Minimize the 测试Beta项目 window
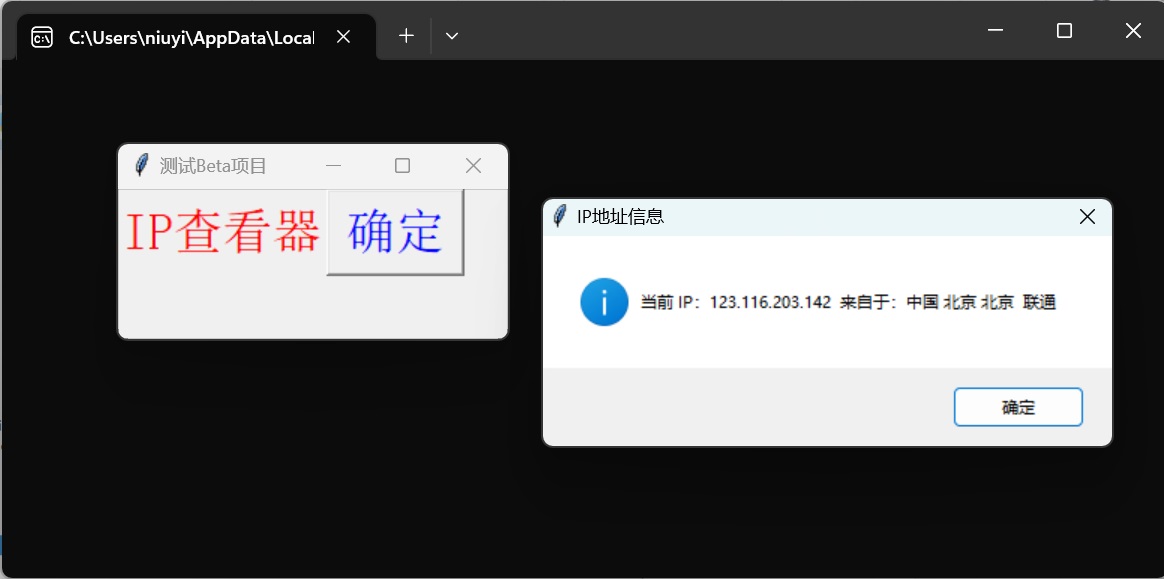1164x579 pixels. 333,166
